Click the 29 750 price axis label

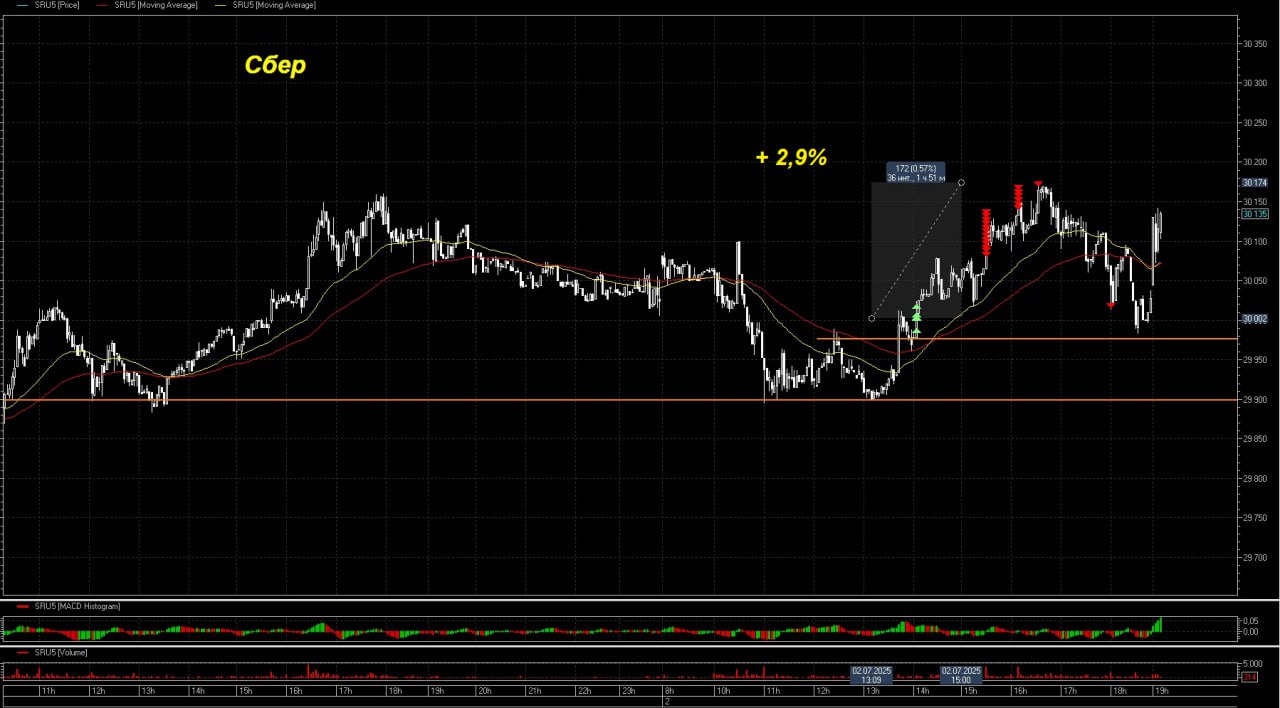(1256, 518)
